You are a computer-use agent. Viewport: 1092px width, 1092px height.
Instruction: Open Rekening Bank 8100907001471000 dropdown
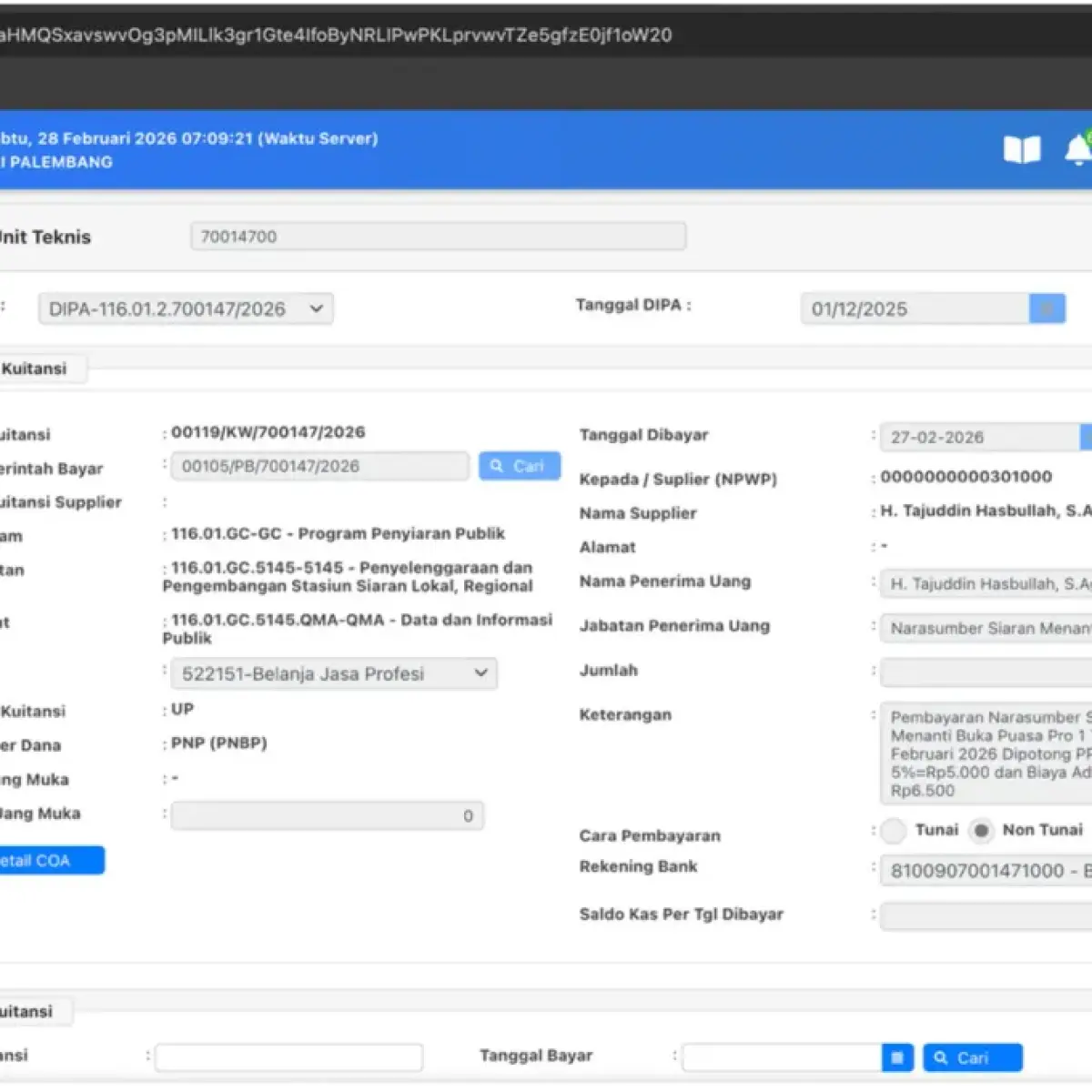pos(986,871)
